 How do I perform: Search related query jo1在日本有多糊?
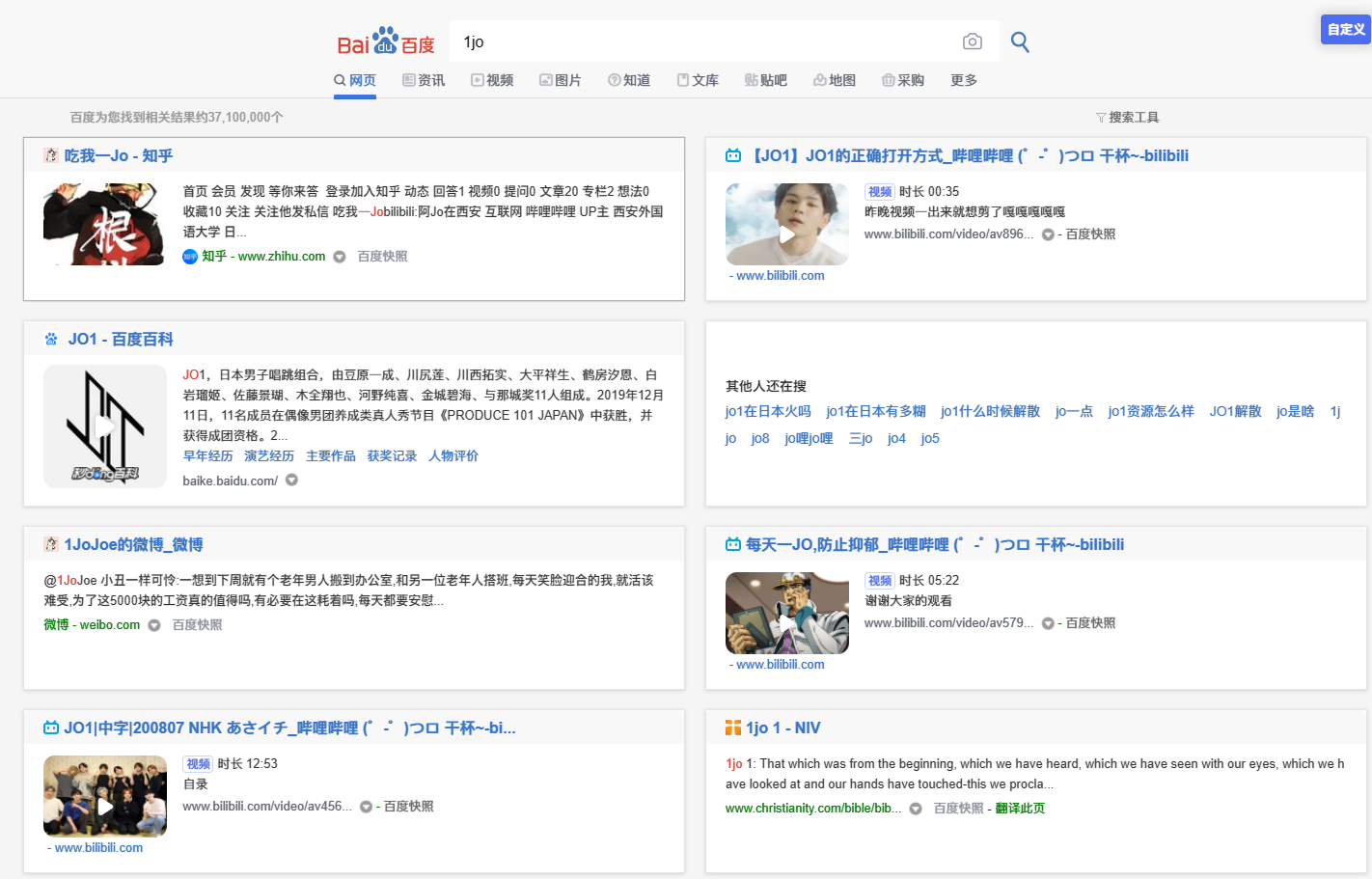876,411
